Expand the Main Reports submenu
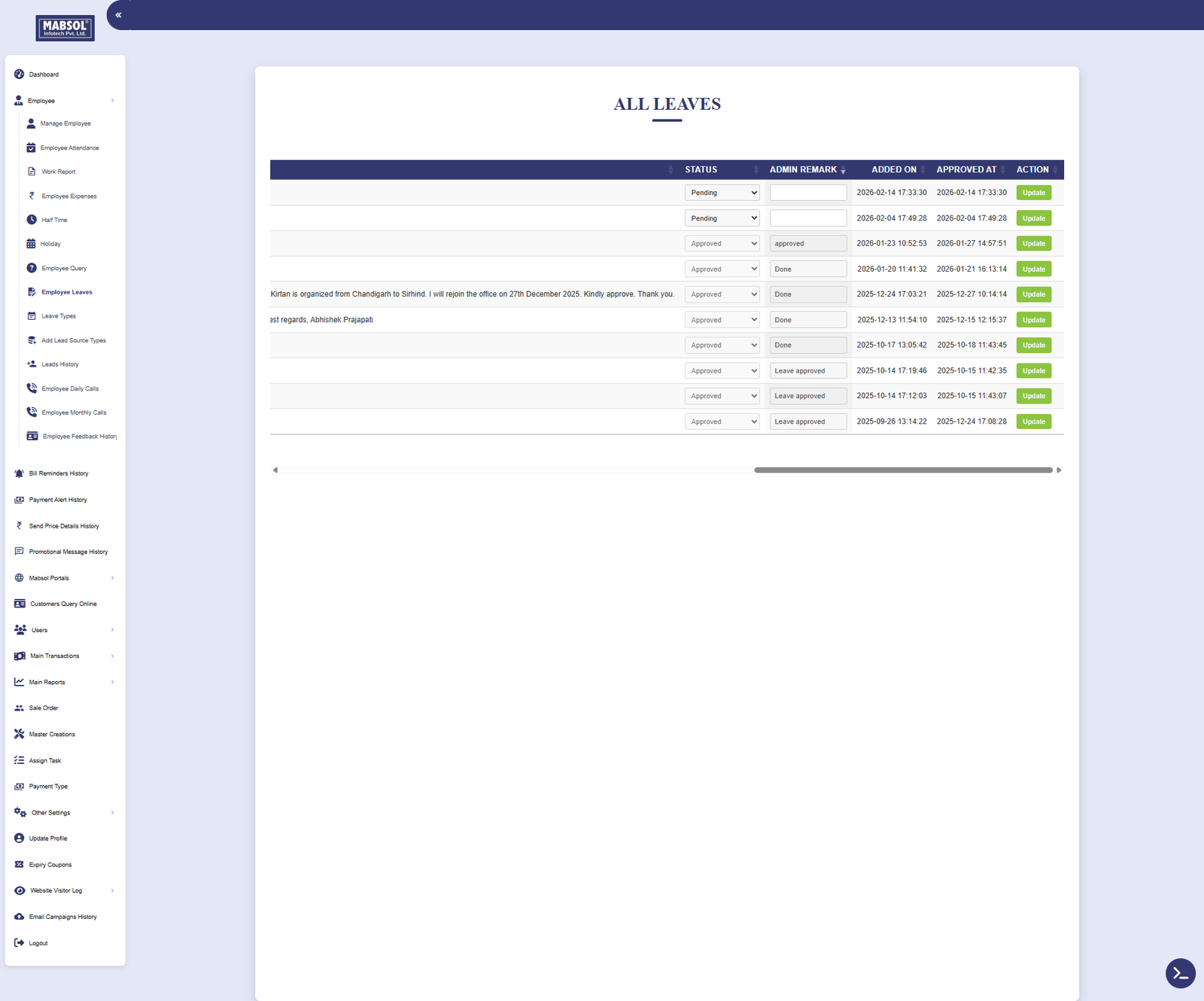The height and width of the screenshot is (1001, 1204). 112,682
